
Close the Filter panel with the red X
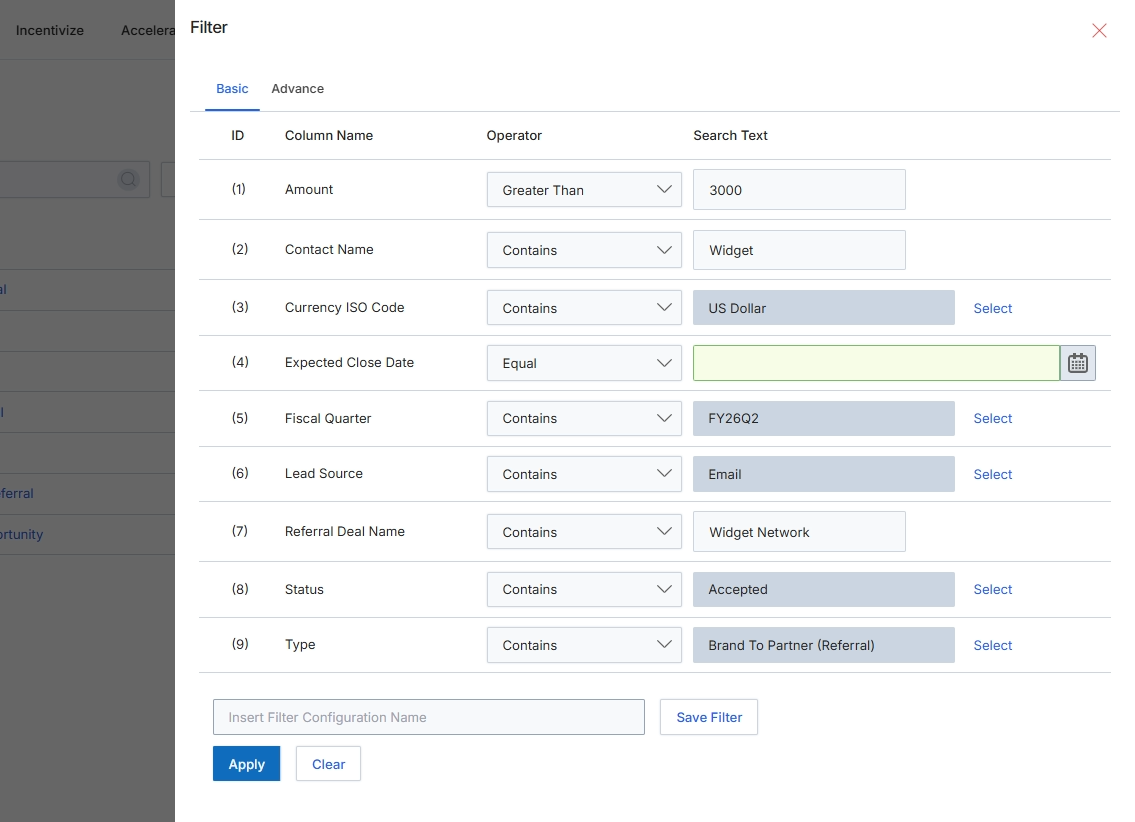(1099, 30)
